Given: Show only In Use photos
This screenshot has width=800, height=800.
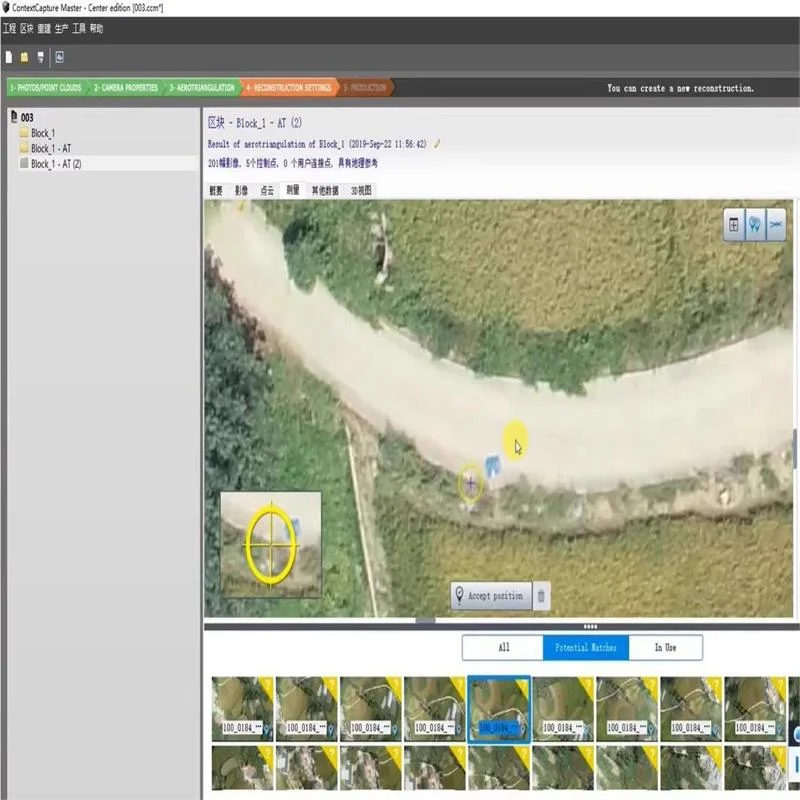Looking at the screenshot, I should pyautogui.click(x=665, y=648).
